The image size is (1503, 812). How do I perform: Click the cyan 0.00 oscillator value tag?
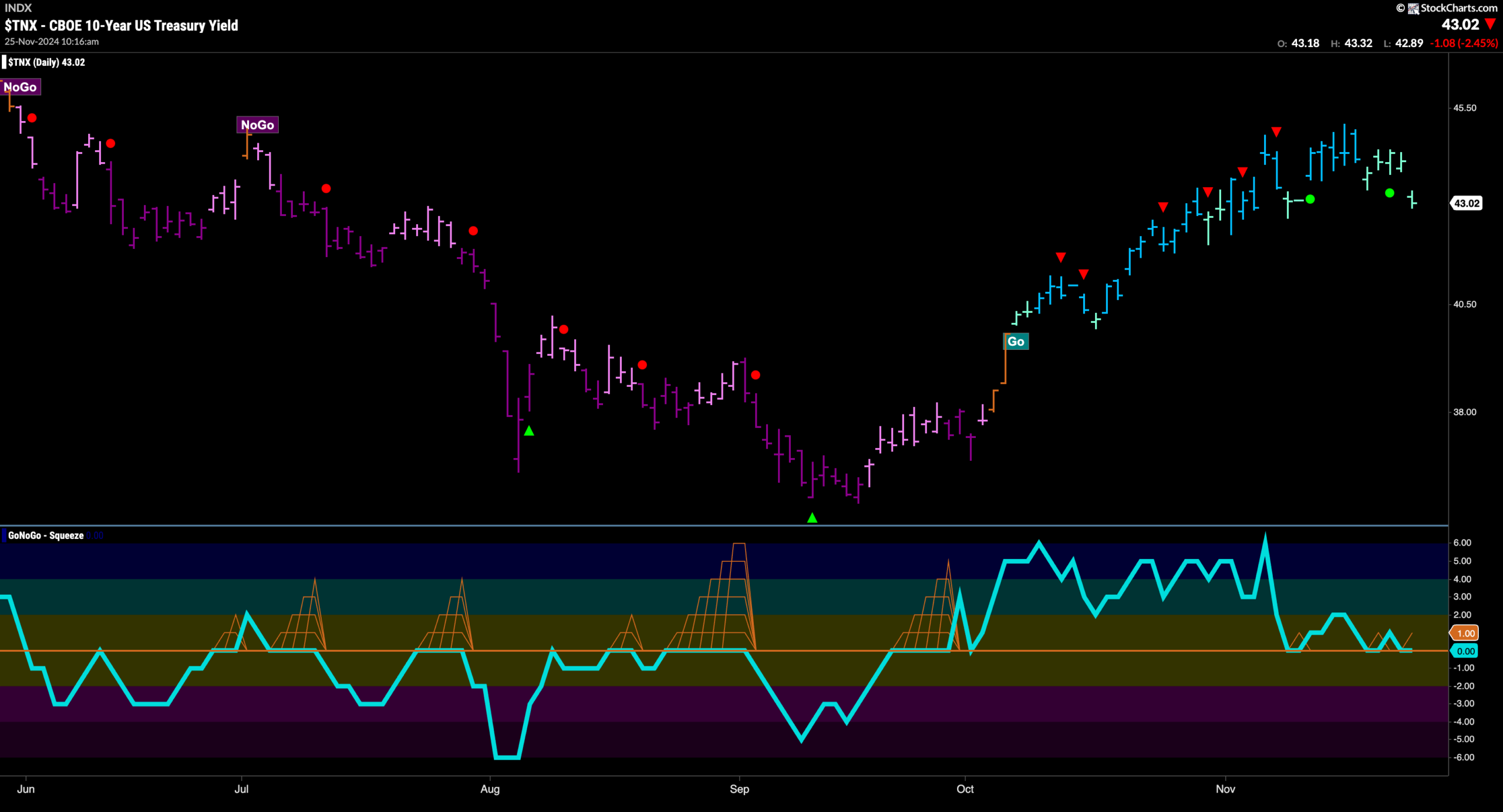tap(1465, 651)
